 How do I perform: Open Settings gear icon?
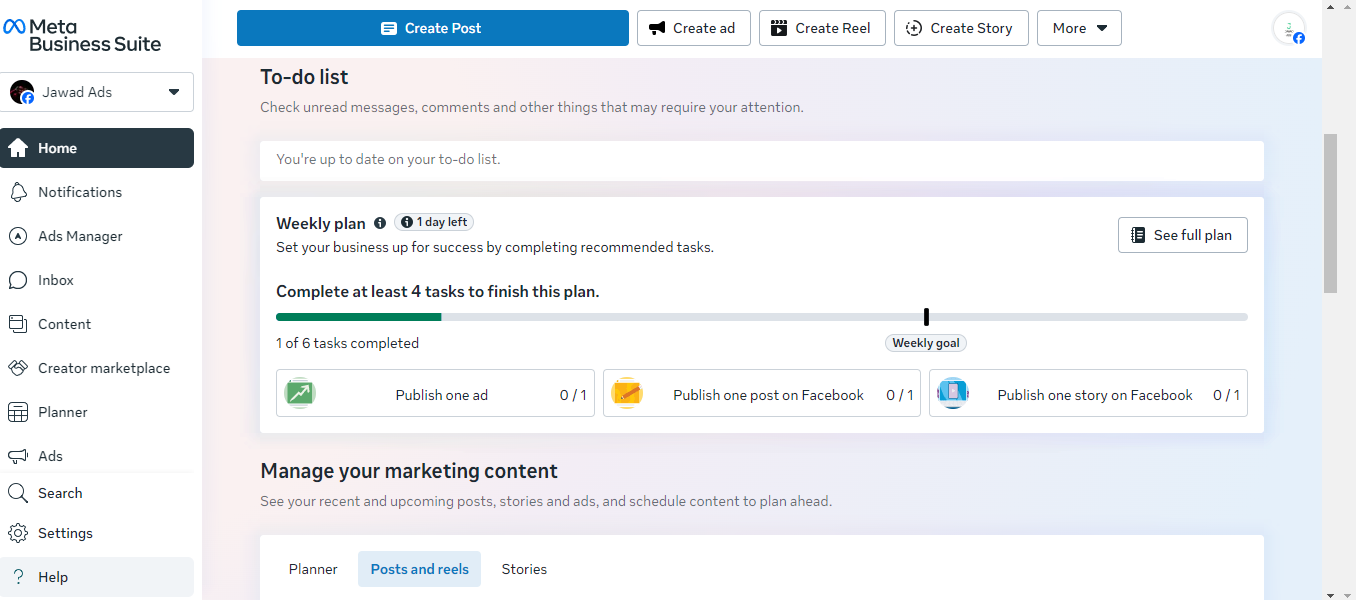[18, 533]
